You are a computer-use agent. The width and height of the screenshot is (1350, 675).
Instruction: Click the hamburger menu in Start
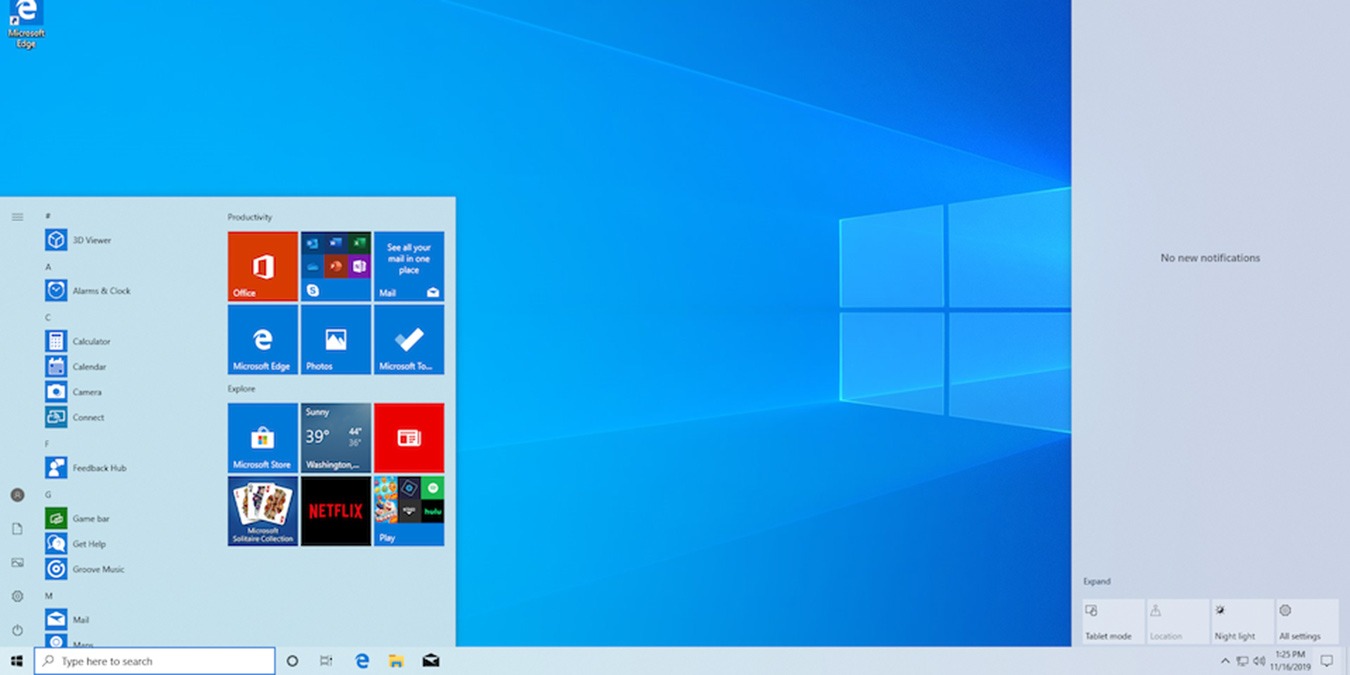[16, 215]
